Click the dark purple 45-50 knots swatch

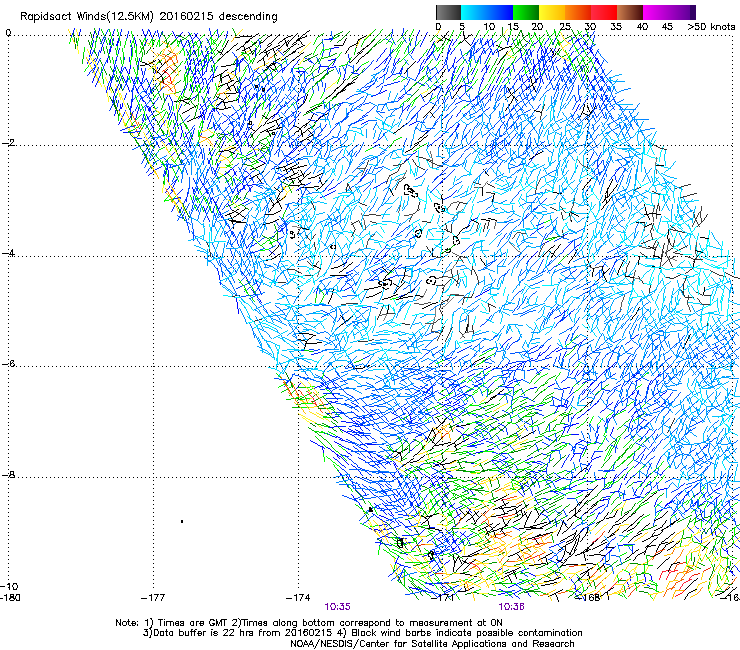click(682, 12)
